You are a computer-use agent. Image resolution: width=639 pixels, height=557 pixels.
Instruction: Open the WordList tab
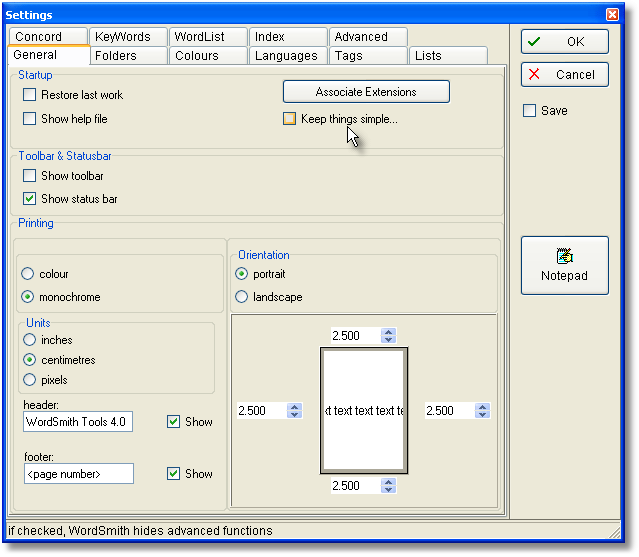208,36
